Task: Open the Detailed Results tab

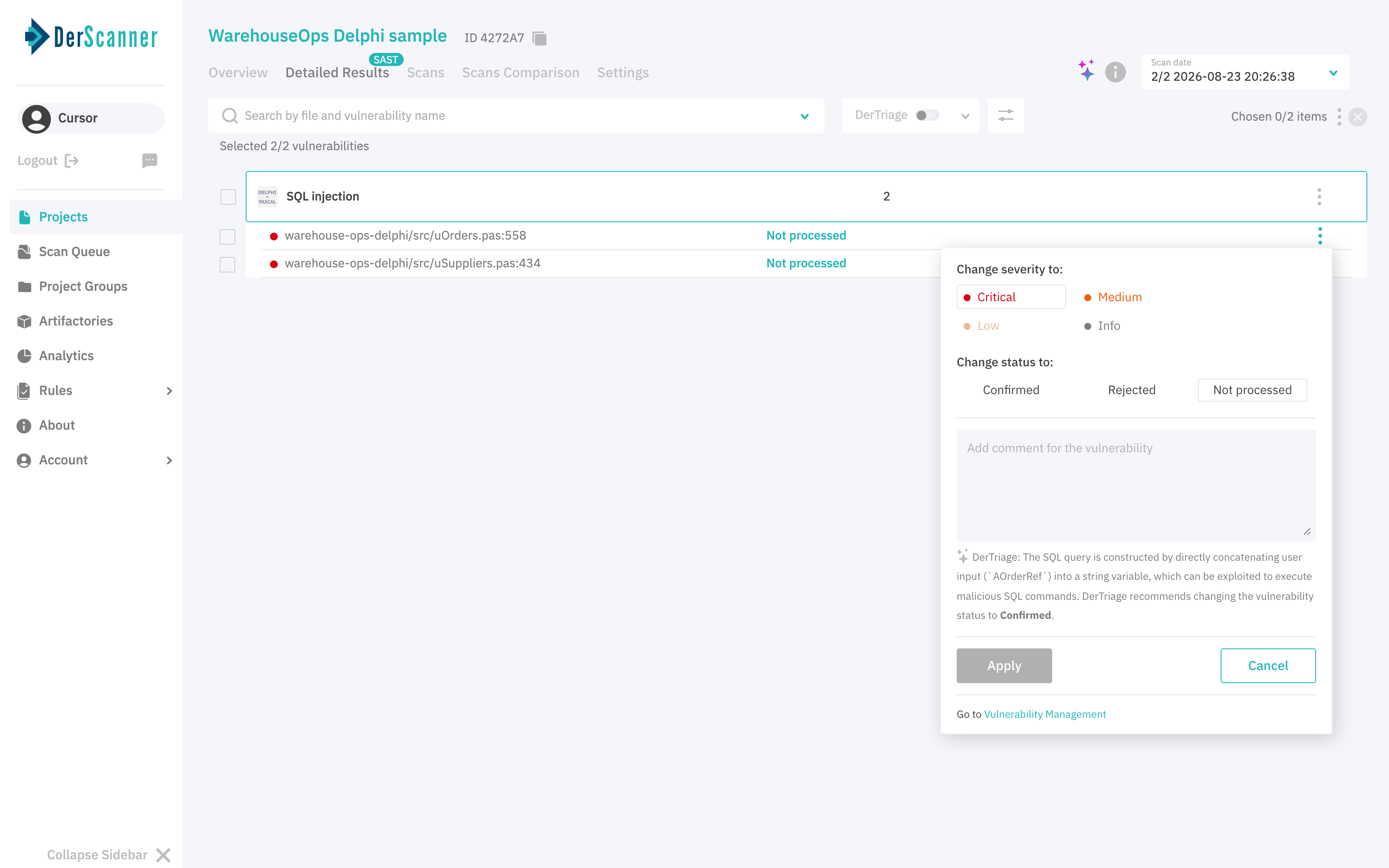Action: (337, 72)
